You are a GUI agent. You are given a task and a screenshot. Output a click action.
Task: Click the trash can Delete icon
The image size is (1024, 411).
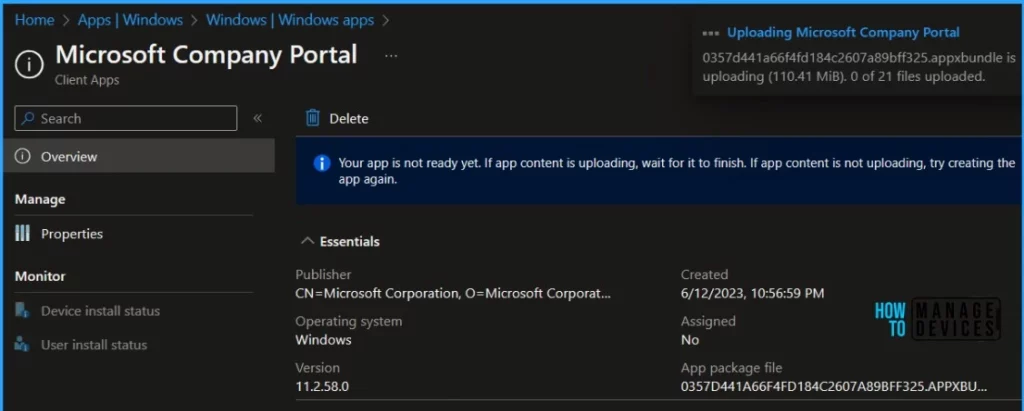(x=313, y=118)
